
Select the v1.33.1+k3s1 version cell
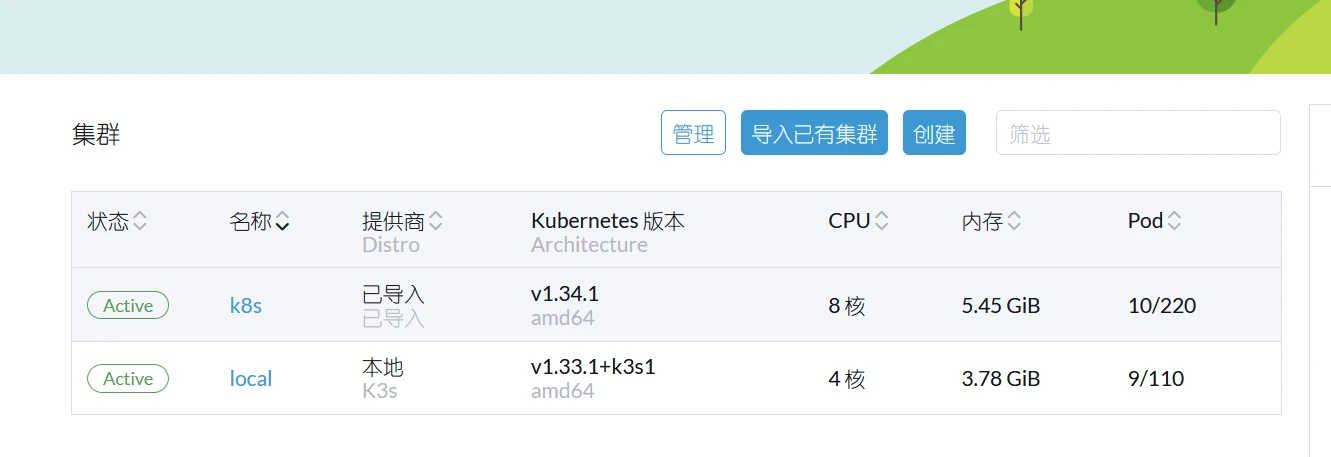point(593,367)
